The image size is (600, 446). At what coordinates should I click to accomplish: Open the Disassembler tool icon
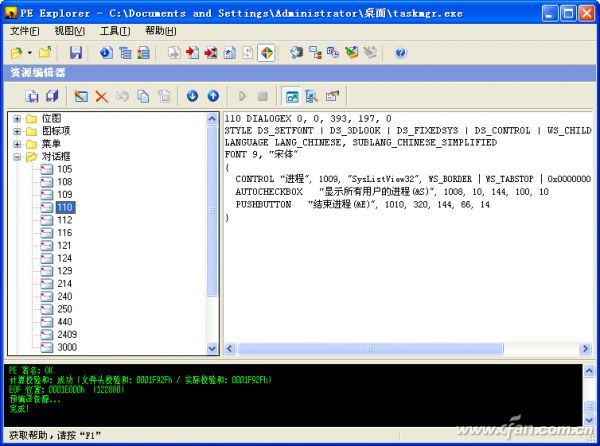click(x=296, y=52)
